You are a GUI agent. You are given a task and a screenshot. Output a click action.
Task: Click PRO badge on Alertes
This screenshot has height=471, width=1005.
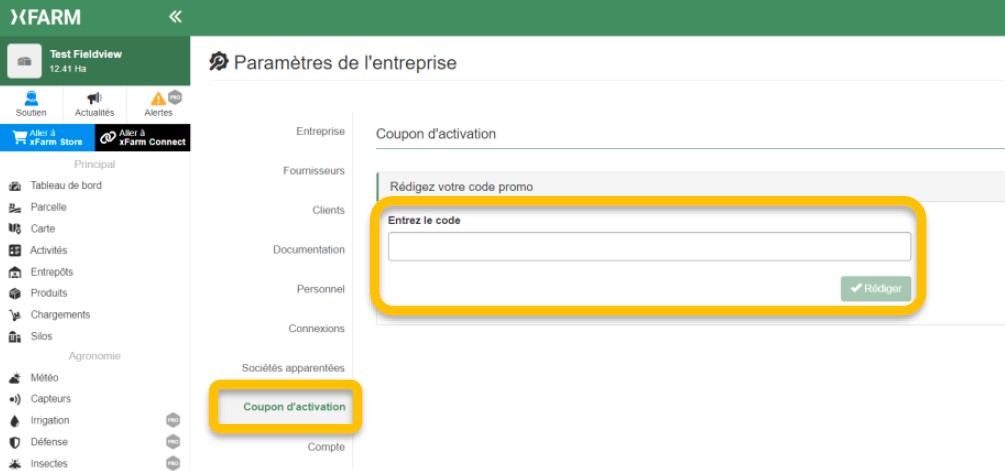coord(175,97)
